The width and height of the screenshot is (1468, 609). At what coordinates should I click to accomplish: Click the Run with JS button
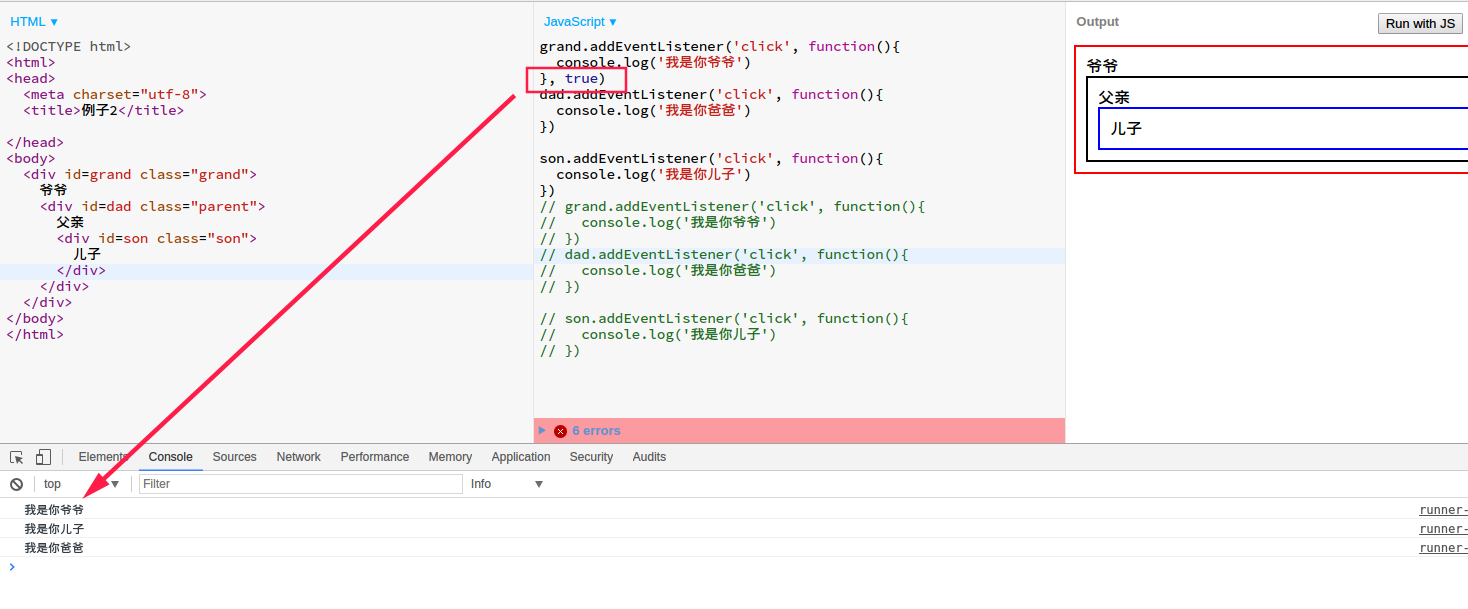(1420, 23)
